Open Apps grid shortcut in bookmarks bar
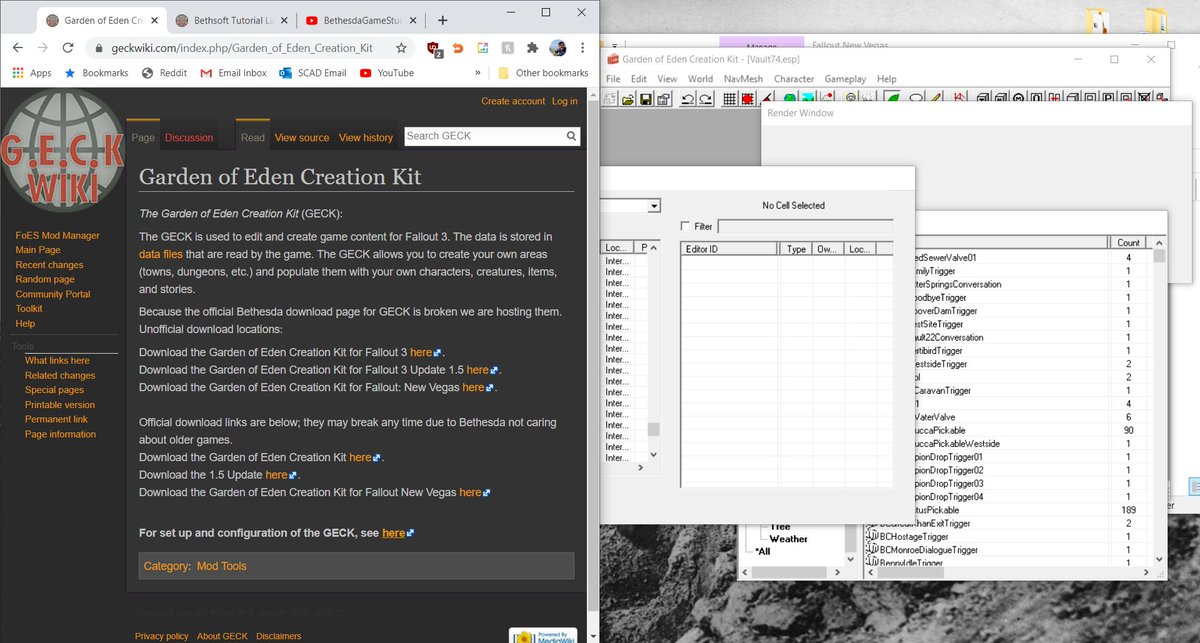The height and width of the screenshot is (643, 1200). click(x=32, y=73)
